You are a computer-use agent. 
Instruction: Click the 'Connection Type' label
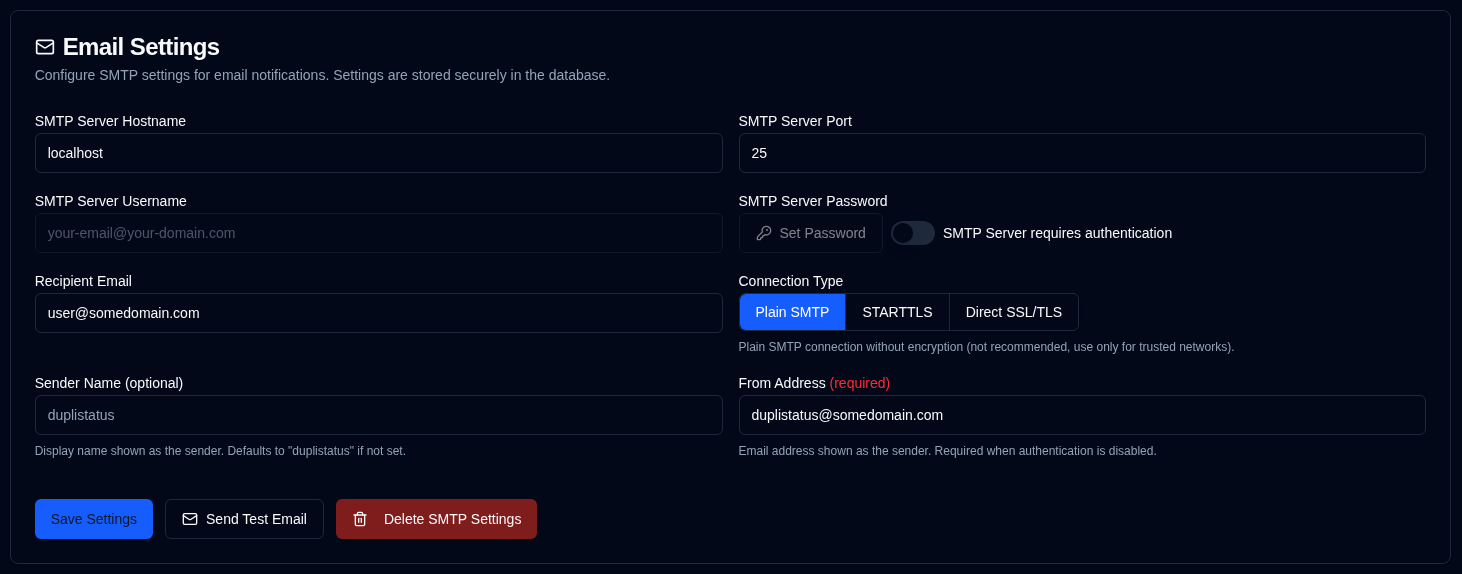[x=791, y=281]
